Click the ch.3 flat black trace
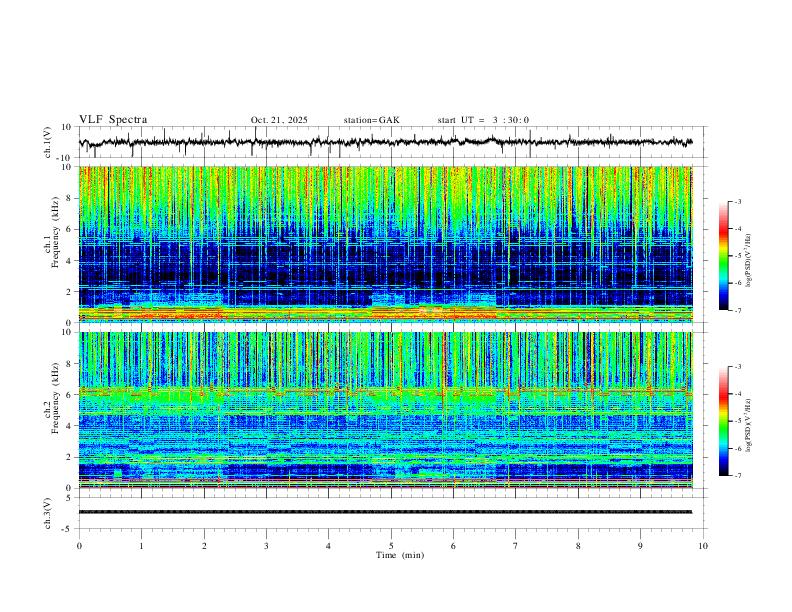The height and width of the screenshot is (612, 792). [386, 512]
